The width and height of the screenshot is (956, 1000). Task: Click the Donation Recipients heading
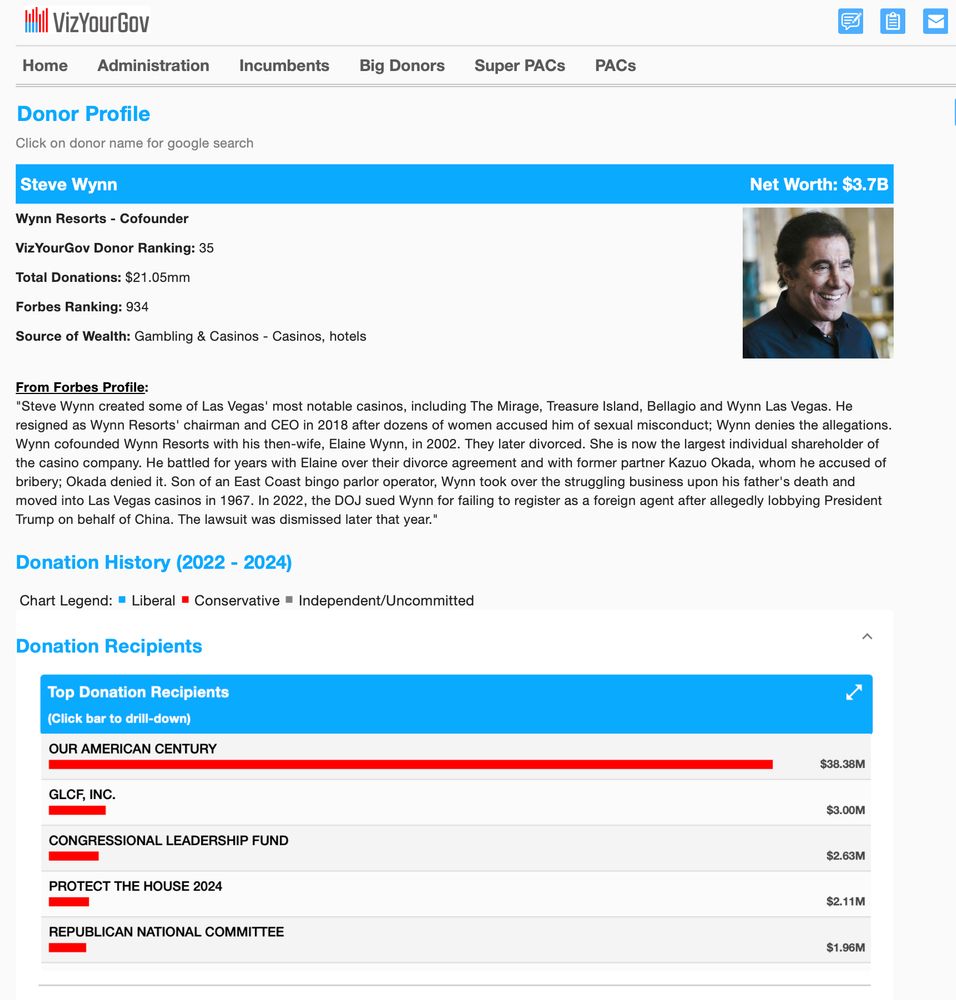(108, 646)
